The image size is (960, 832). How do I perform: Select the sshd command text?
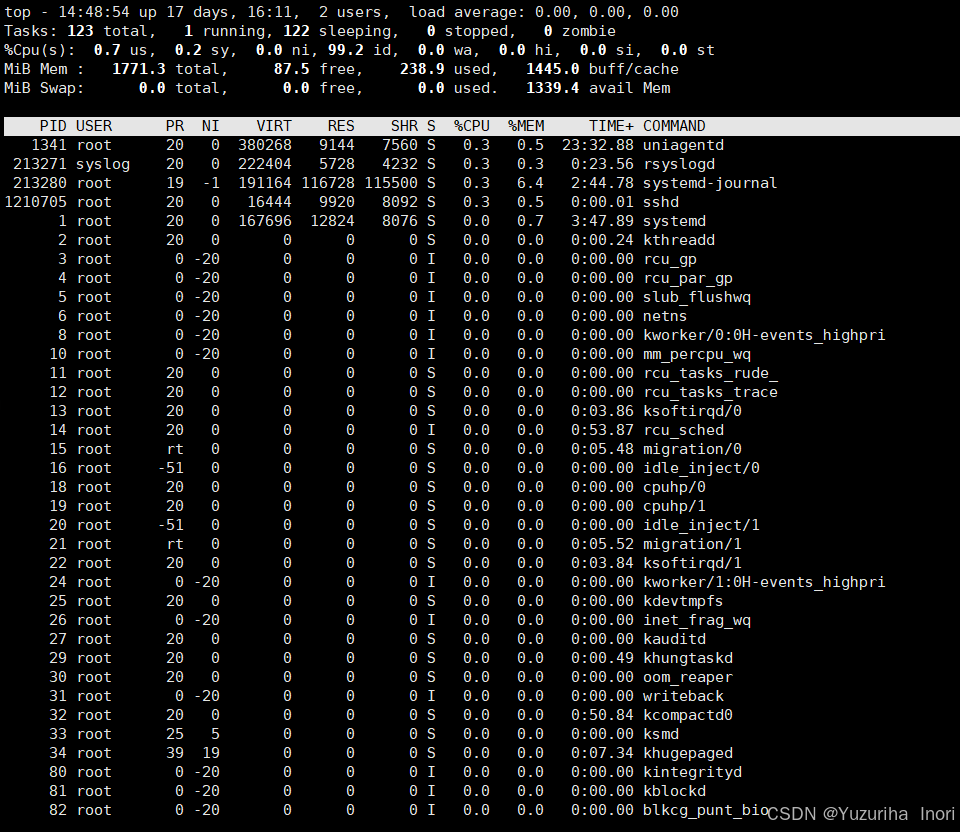[x=661, y=202]
